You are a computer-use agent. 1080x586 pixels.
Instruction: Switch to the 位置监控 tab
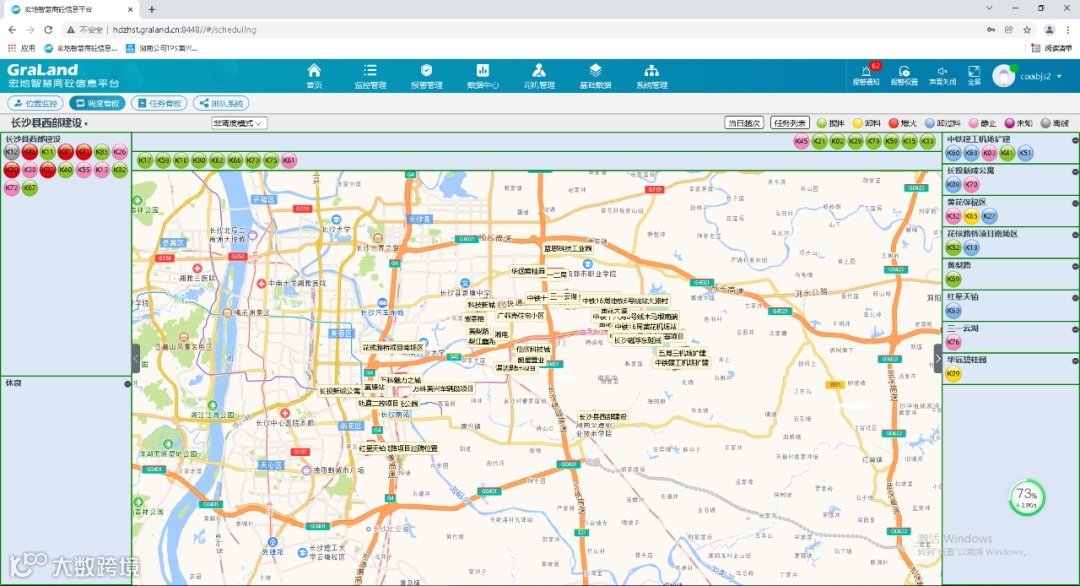[x=36, y=103]
